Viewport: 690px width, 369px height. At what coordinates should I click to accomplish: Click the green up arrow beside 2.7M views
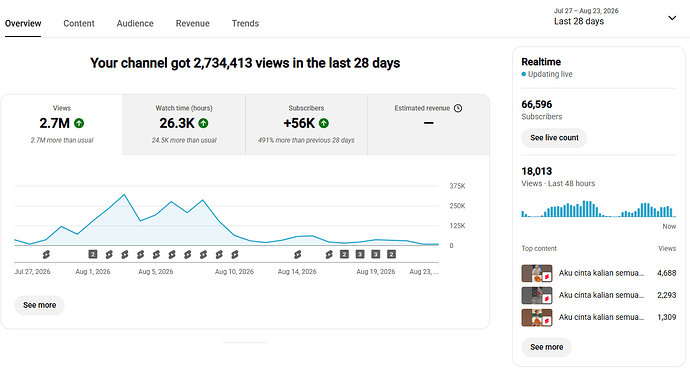[x=79, y=123]
